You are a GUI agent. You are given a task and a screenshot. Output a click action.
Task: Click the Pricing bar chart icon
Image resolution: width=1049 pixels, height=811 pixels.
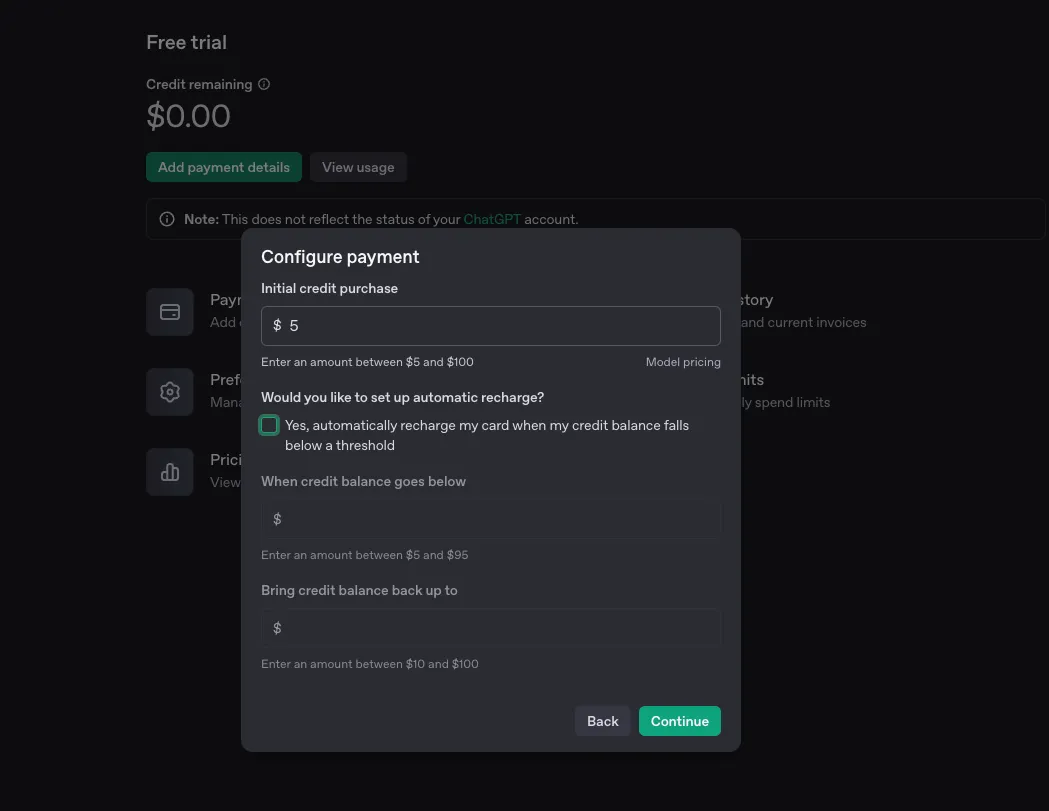point(169,471)
